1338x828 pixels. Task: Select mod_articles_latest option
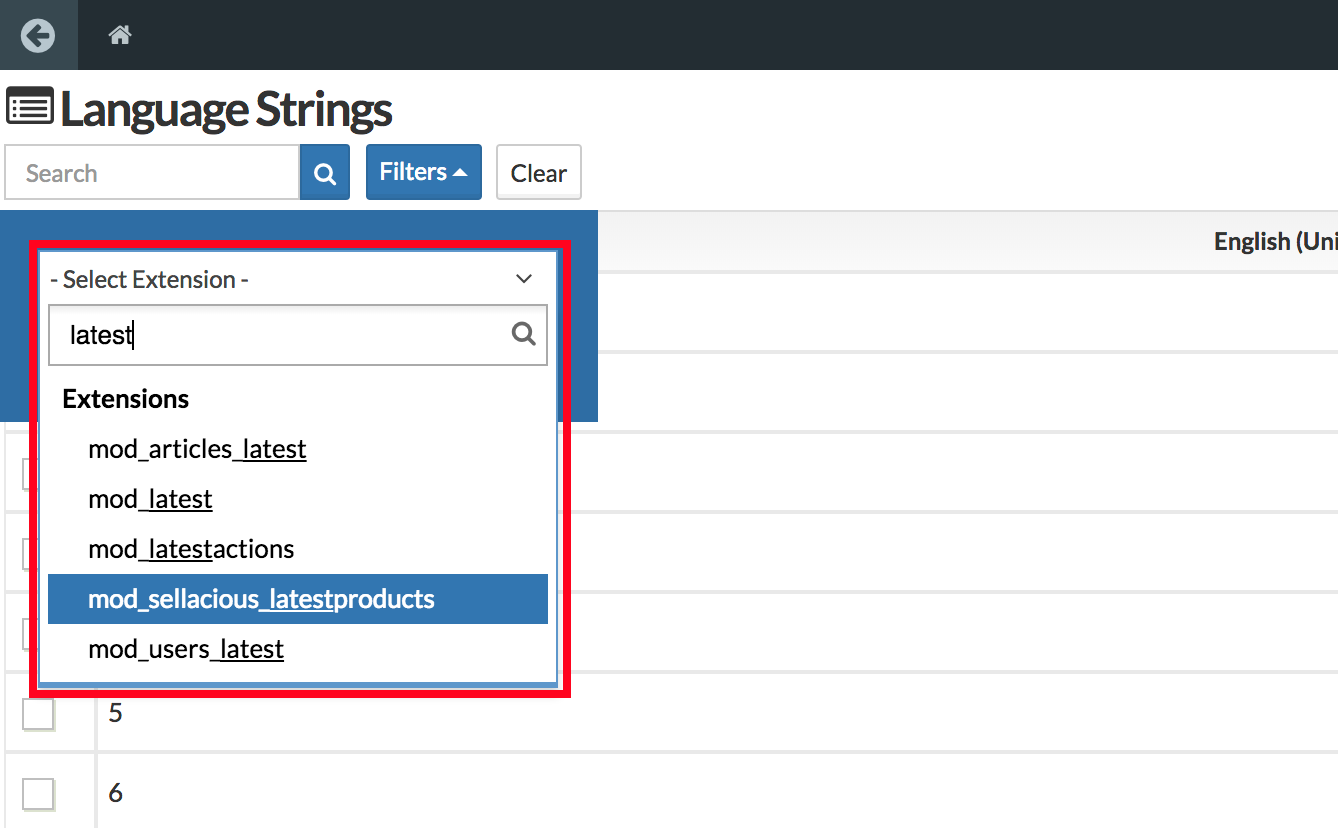[298, 449]
